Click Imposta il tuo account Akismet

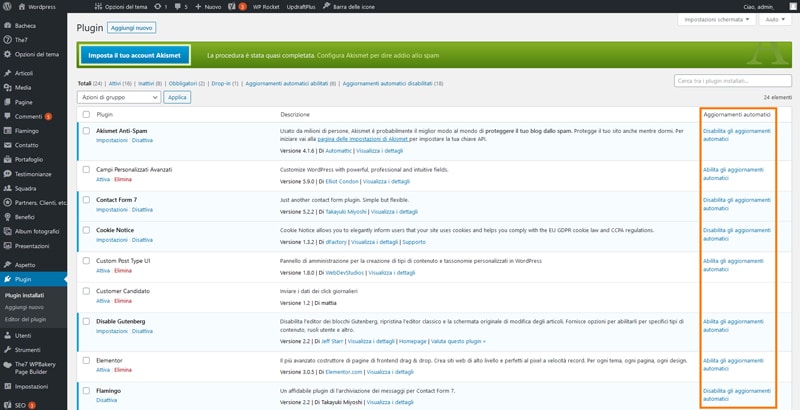coord(135,55)
